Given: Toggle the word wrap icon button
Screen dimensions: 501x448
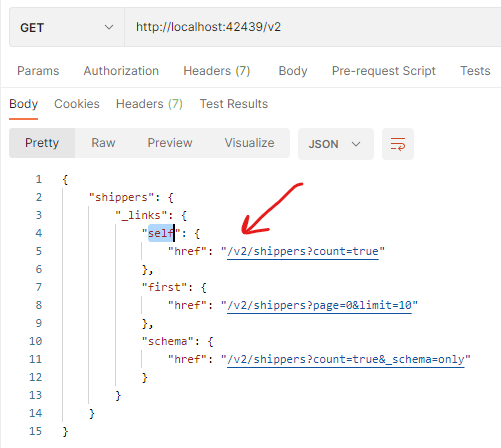Looking at the screenshot, I should [x=398, y=144].
